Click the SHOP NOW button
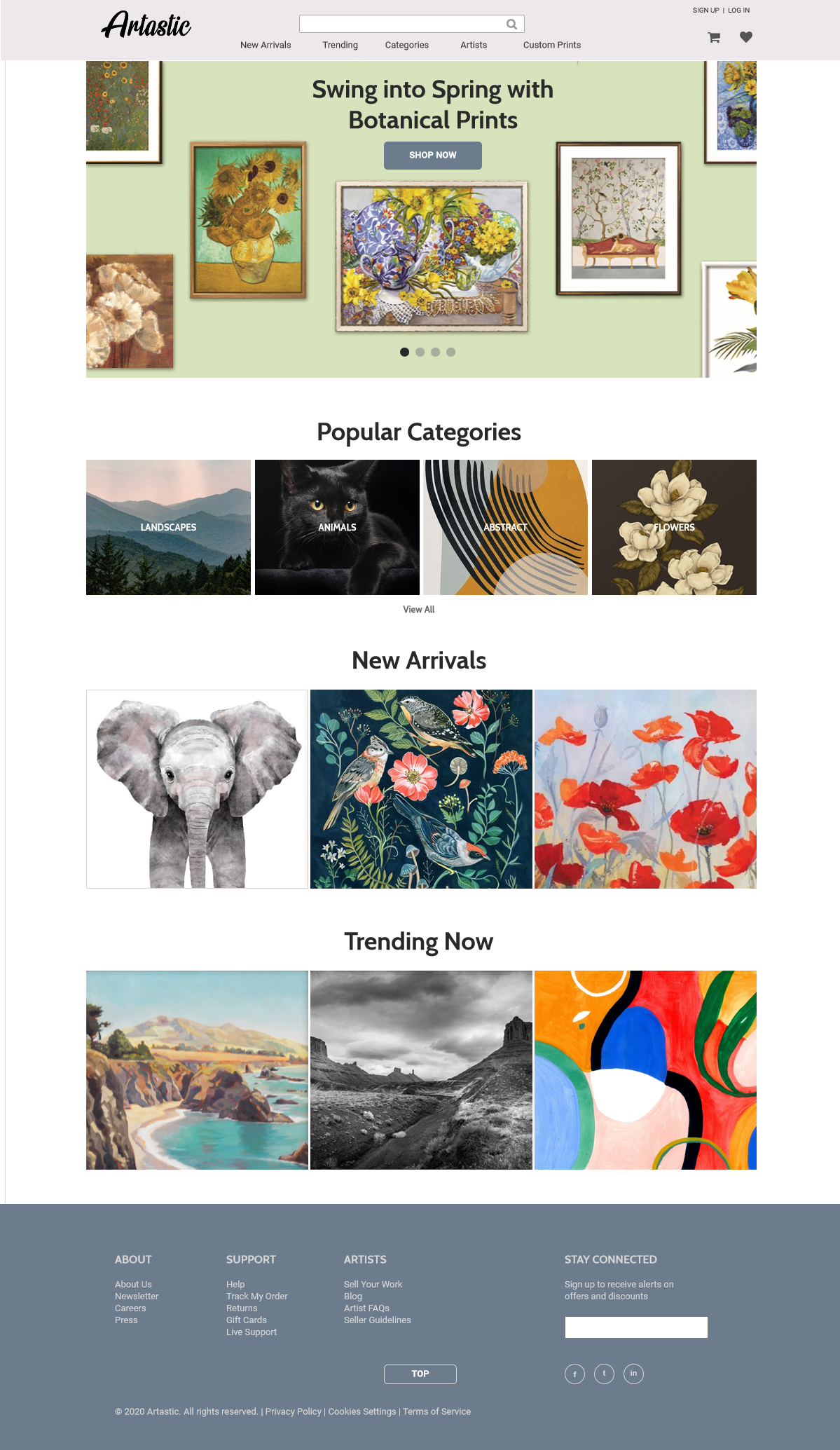The width and height of the screenshot is (840, 1450). [433, 156]
